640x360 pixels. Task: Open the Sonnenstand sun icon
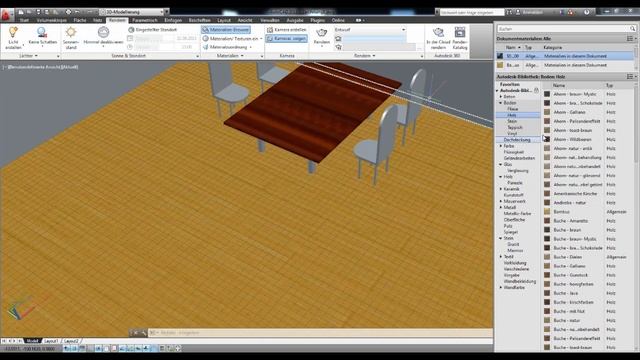coord(71,32)
